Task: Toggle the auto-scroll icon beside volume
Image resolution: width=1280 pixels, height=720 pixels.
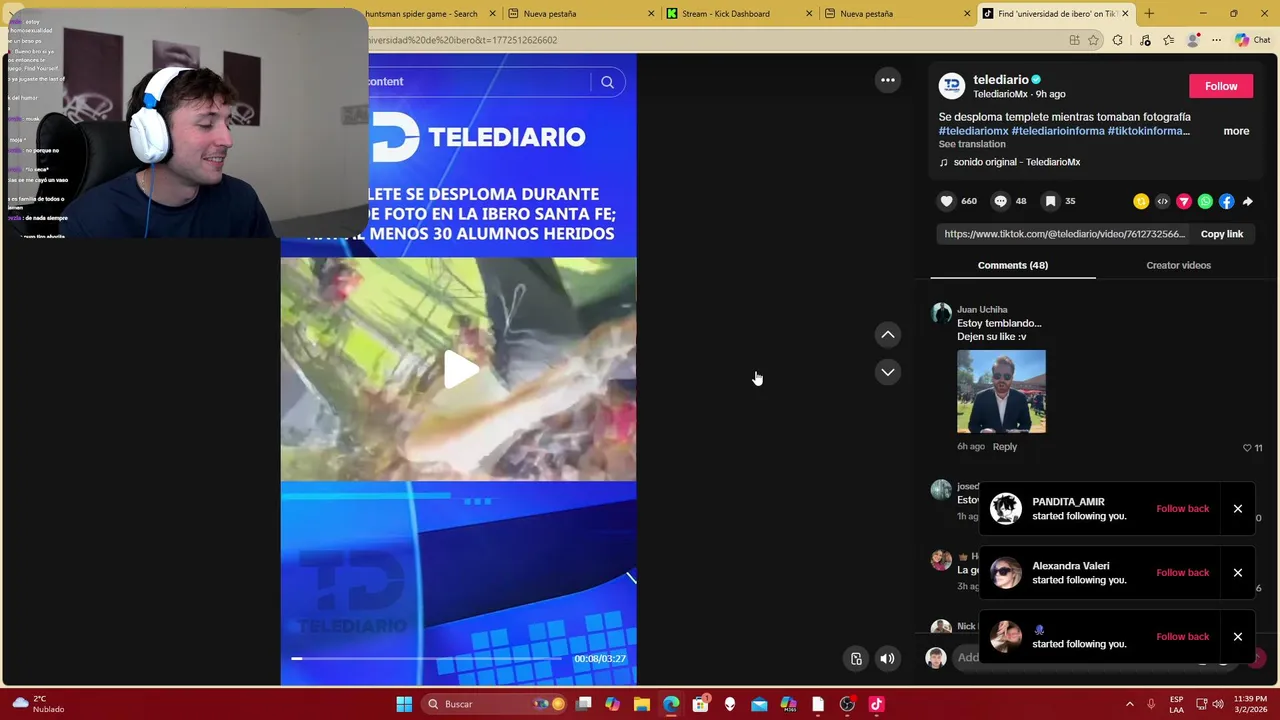Action: pyautogui.click(x=856, y=658)
